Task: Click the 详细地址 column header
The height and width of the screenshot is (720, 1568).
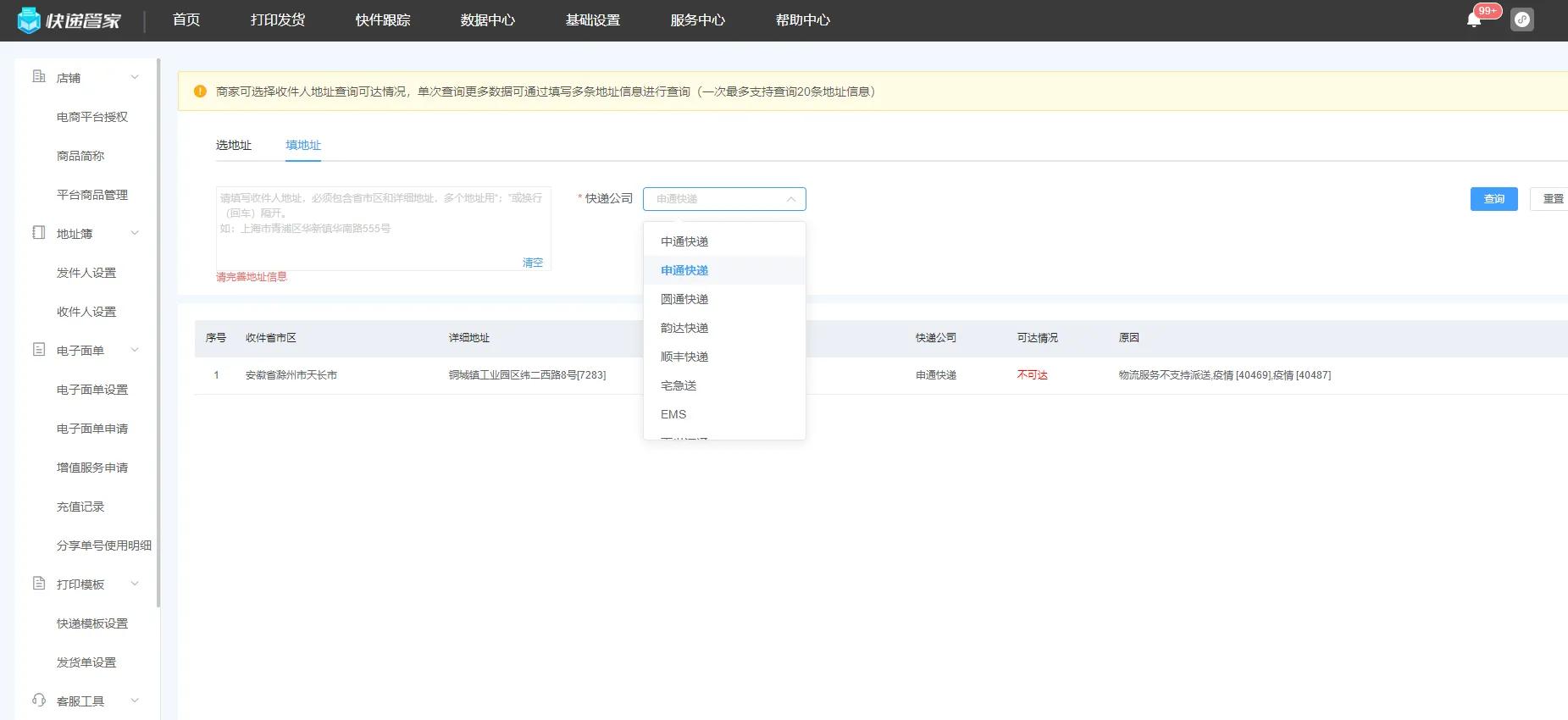Action: tap(469, 338)
